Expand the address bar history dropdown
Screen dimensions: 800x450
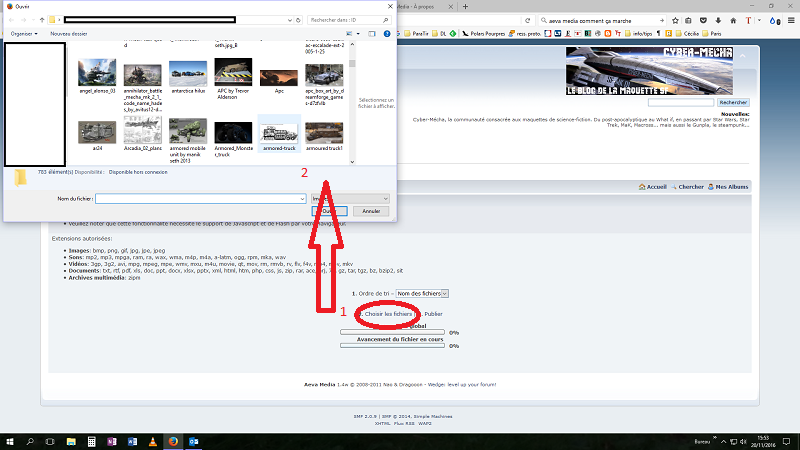(290, 20)
